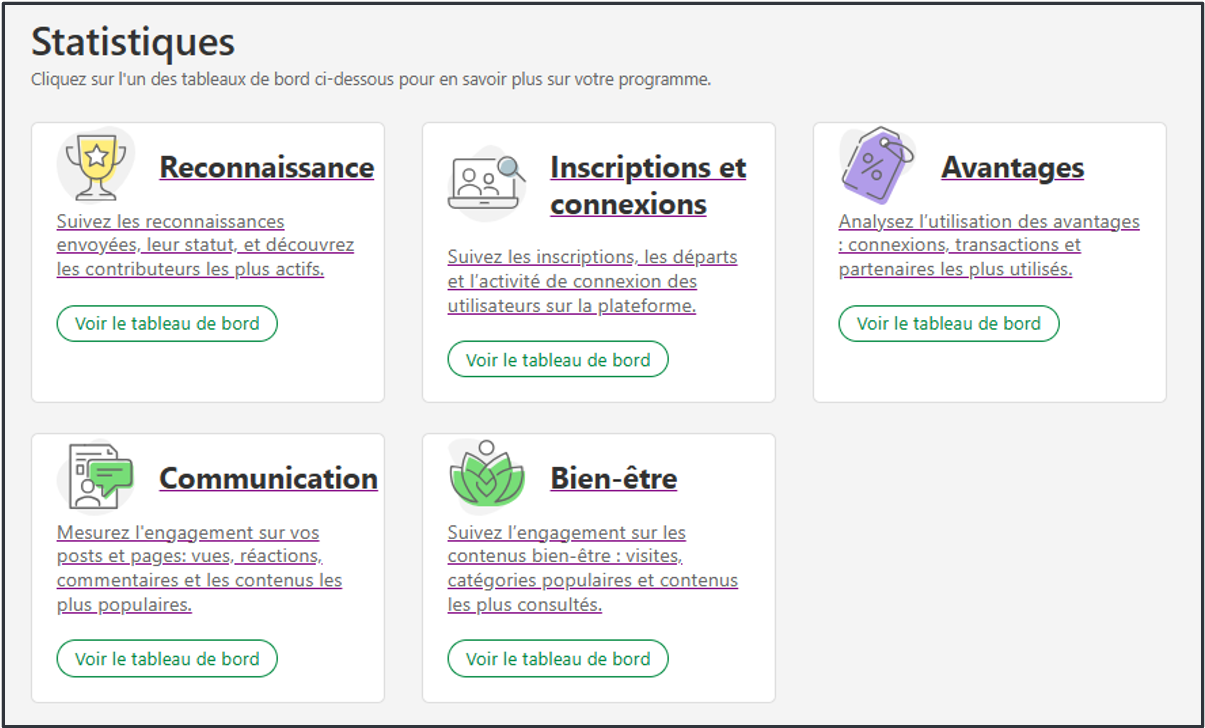Click Voir le tableau de bord under Avantages

point(949,324)
